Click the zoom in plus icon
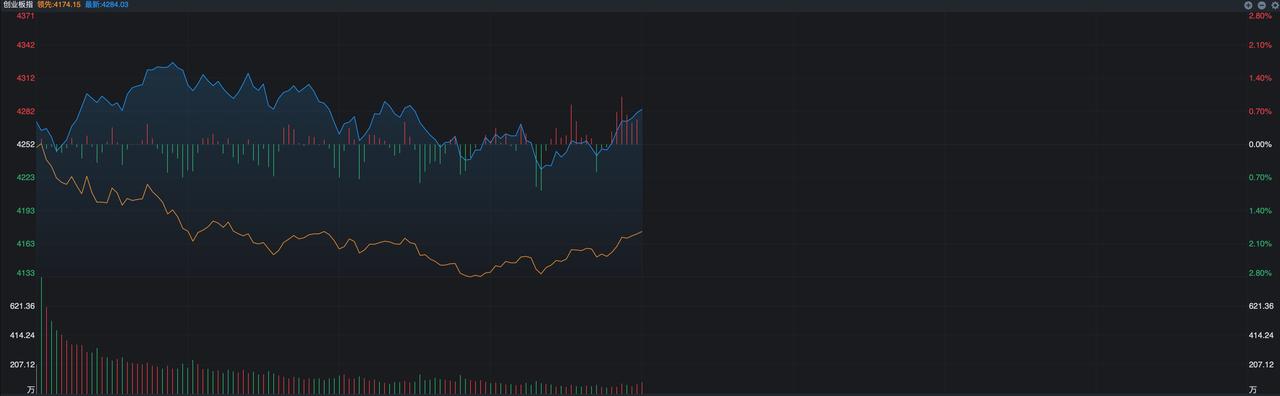Screen dimensions: 1280x396 click(1248, 5)
